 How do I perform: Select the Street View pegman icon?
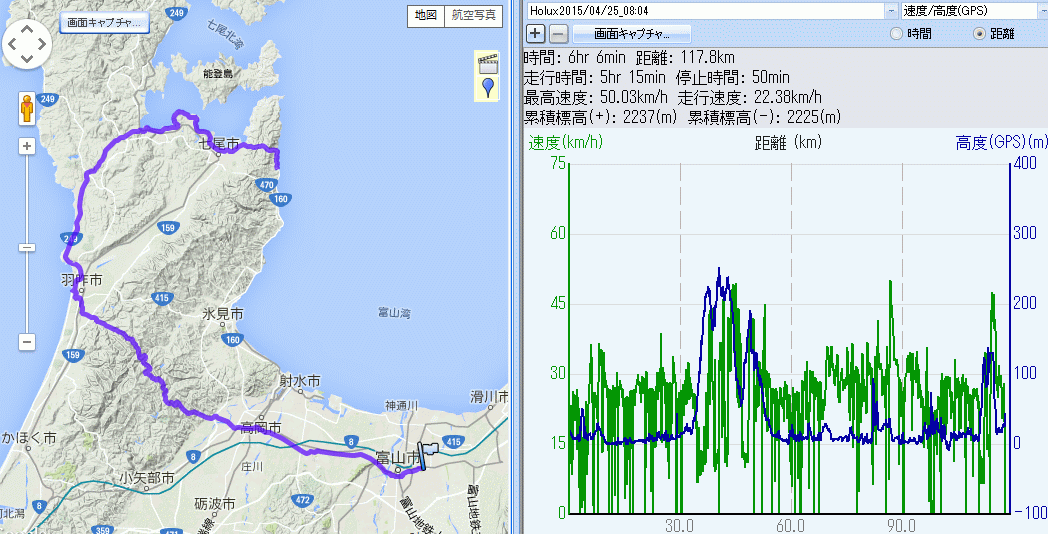(28, 108)
